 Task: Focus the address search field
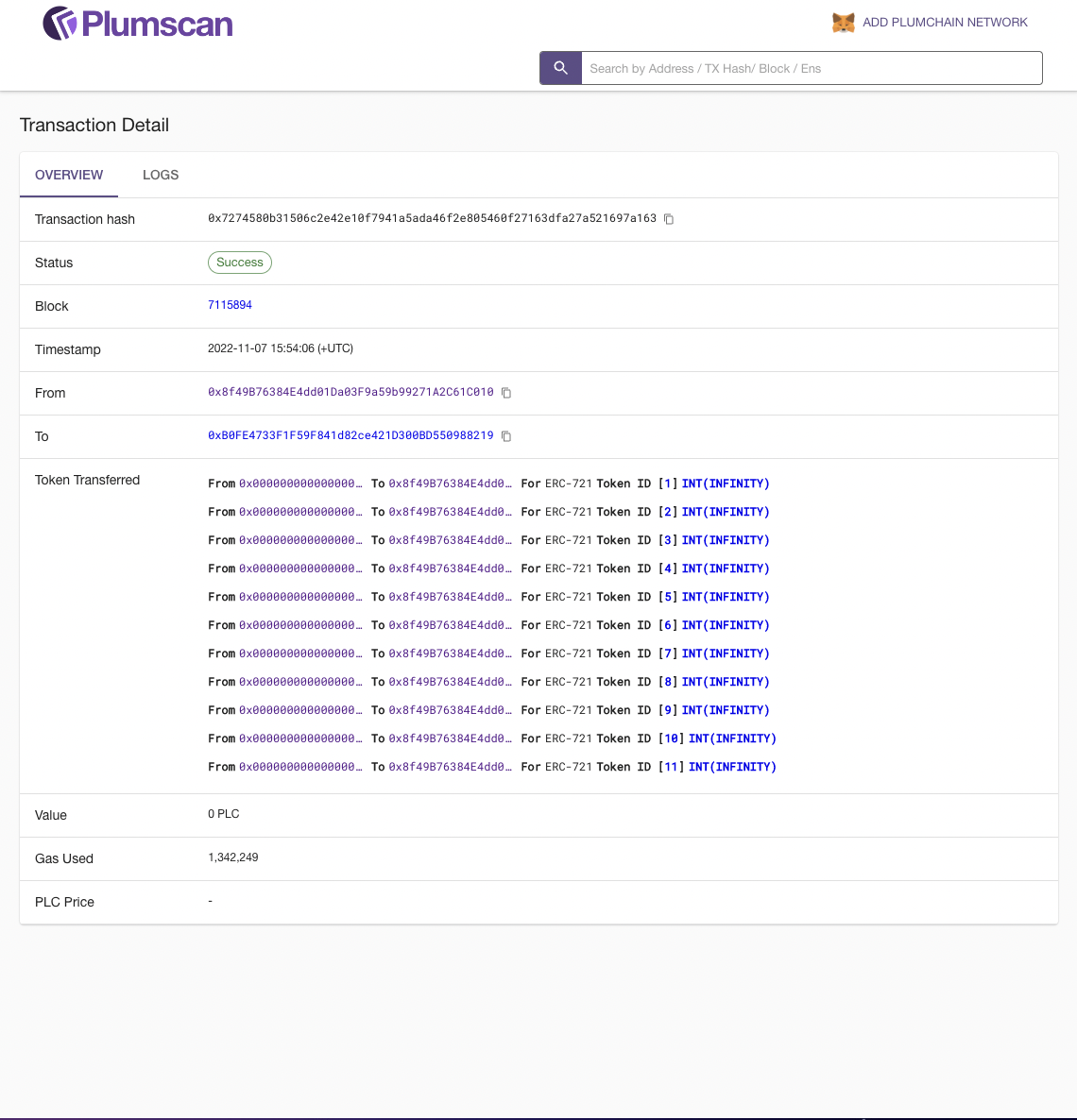point(811,68)
